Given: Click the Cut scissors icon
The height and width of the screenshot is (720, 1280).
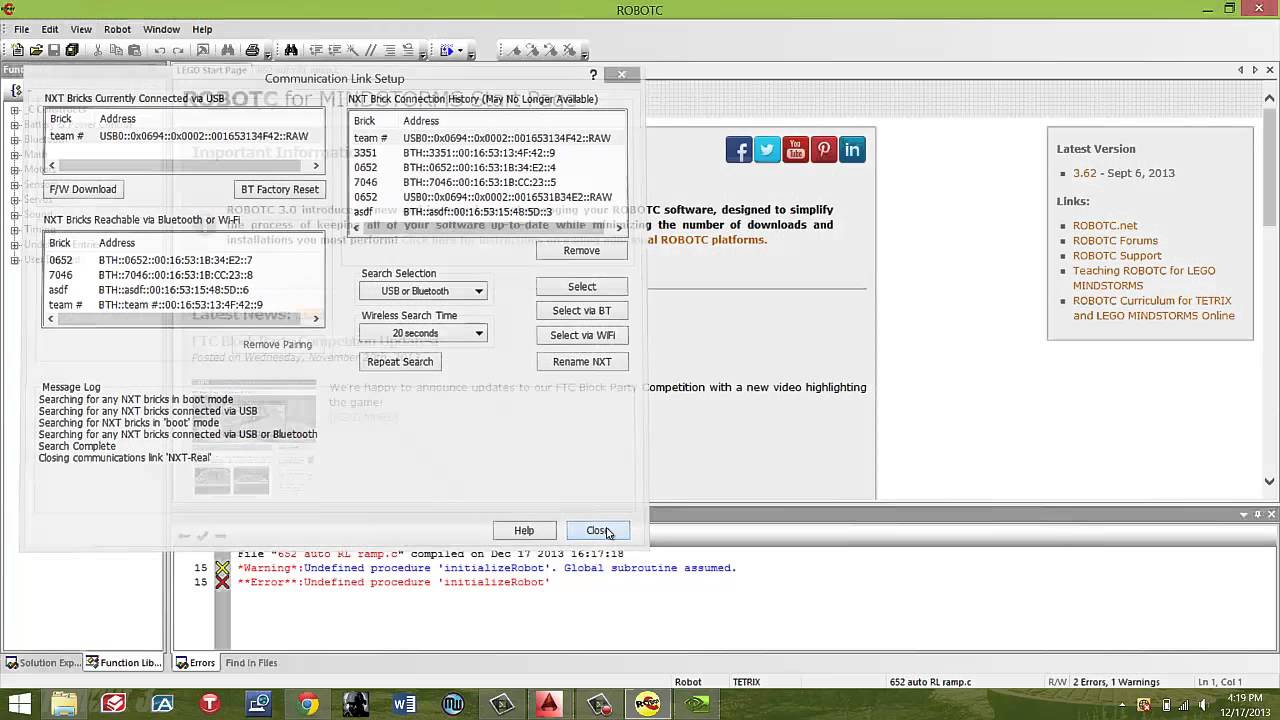Looking at the screenshot, I should 98,50.
